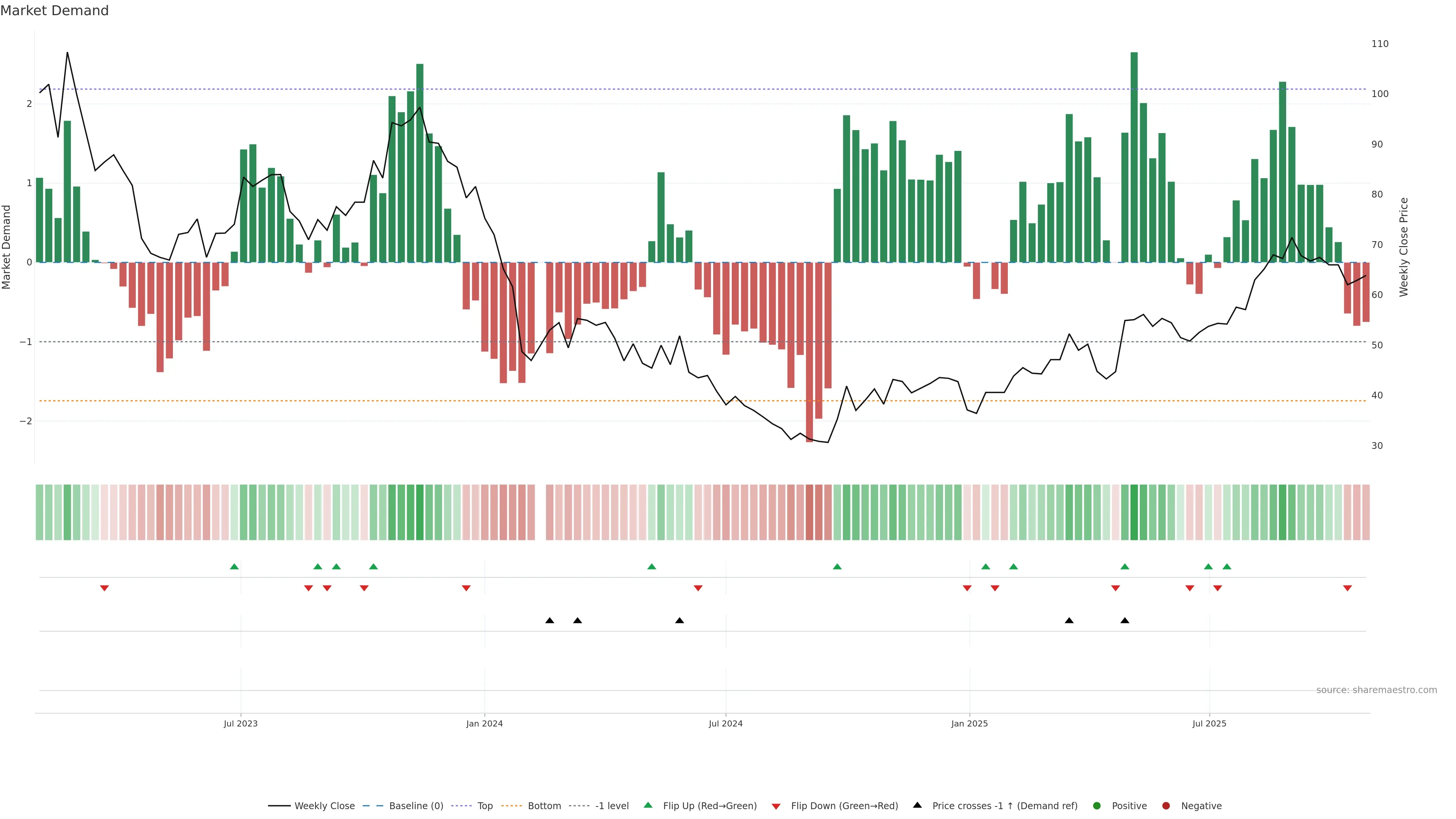Click the first black price-cross triangle marker

tap(549, 621)
